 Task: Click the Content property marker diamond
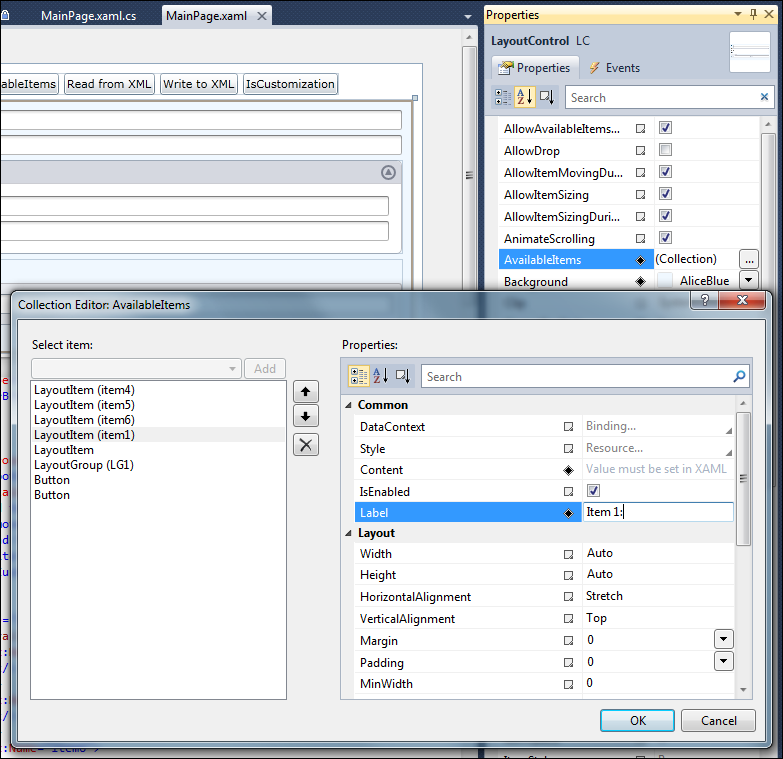click(568, 470)
